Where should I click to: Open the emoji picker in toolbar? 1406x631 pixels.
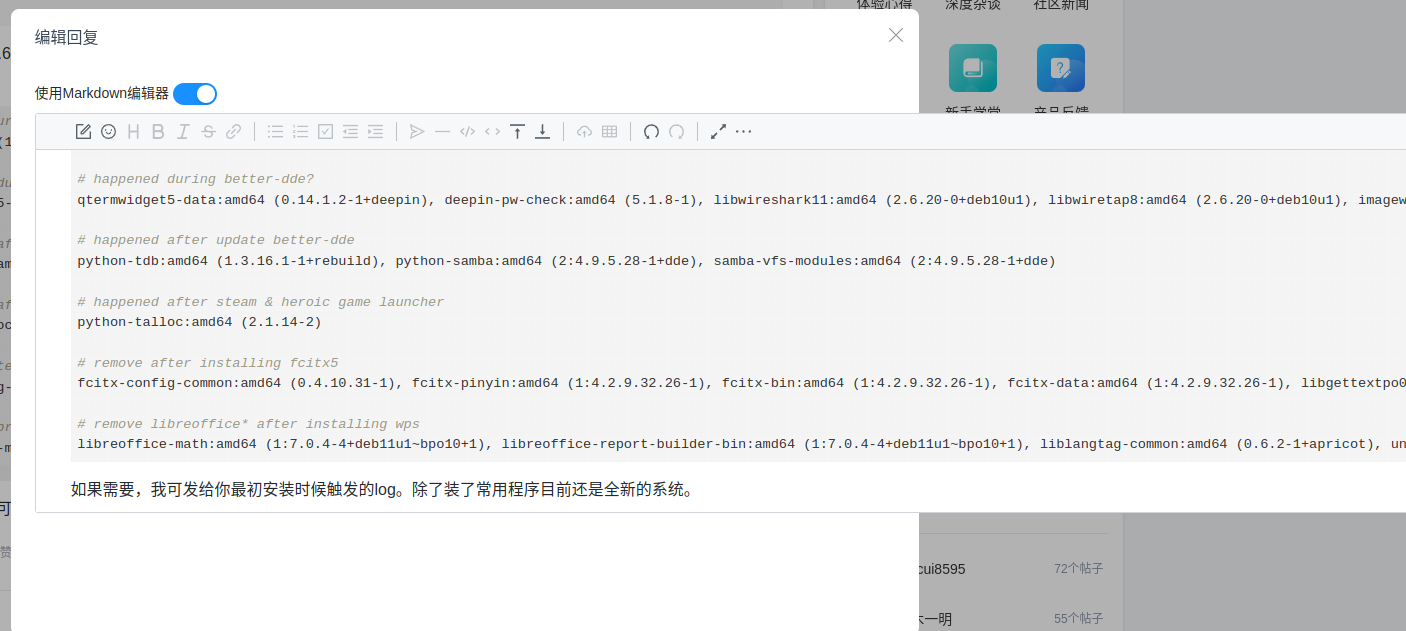coord(109,131)
